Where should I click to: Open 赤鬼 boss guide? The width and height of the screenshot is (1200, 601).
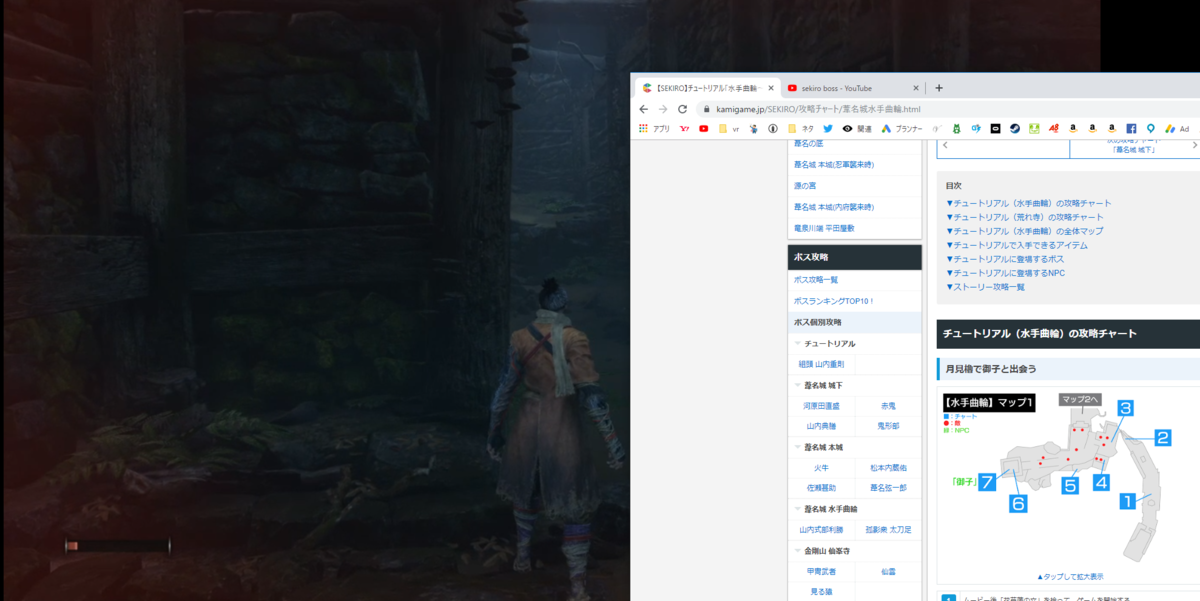coord(888,407)
